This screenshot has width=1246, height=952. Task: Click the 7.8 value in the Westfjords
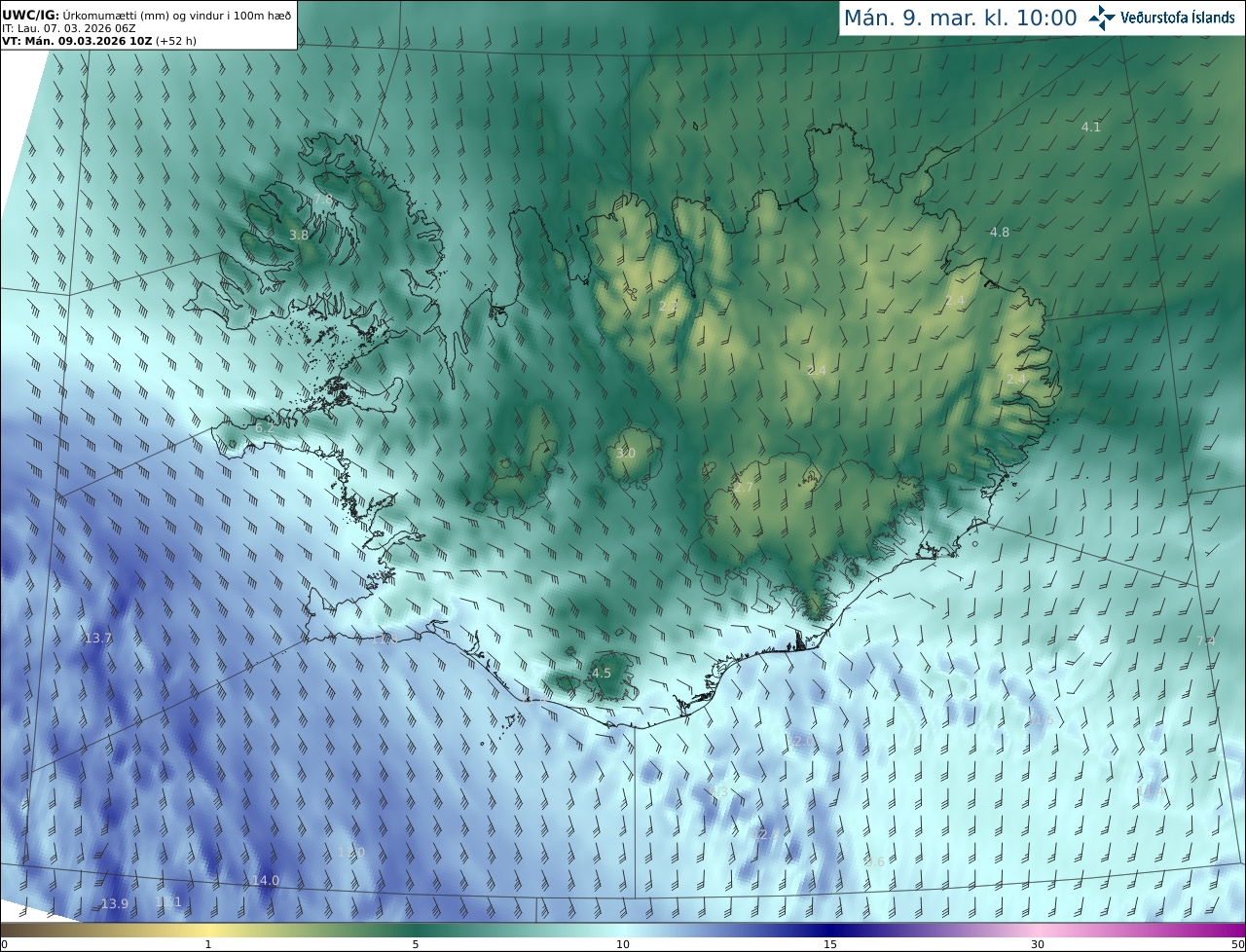click(322, 200)
